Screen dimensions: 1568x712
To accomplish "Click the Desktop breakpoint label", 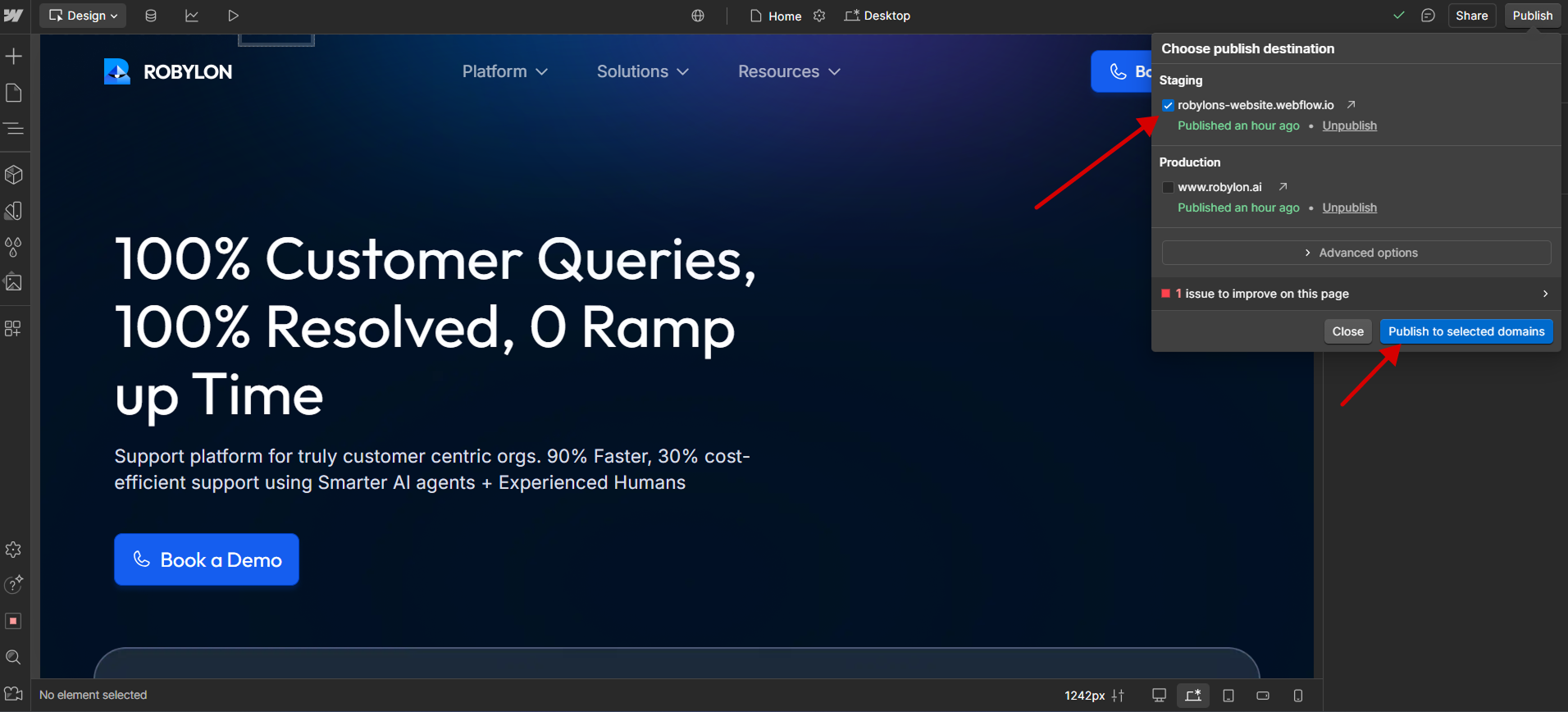I will tap(877, 16).
